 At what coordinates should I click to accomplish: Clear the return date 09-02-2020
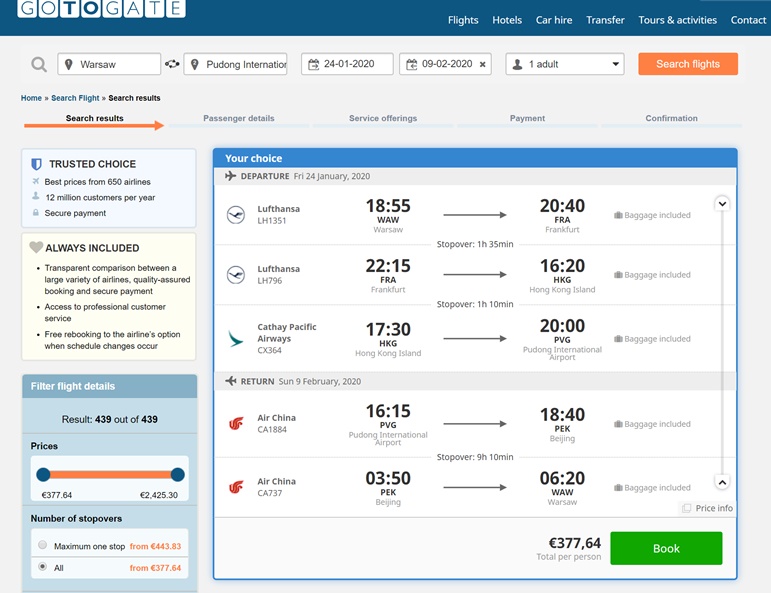point(482,64)
